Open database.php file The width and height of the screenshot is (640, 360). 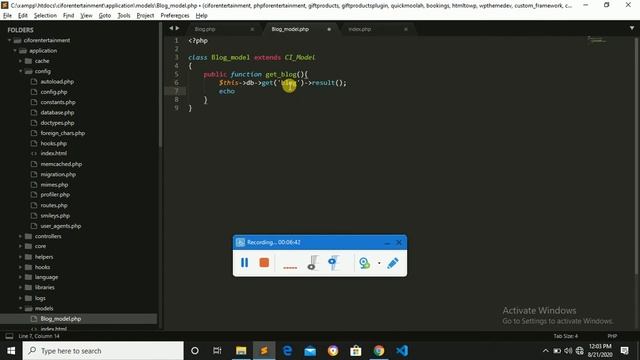[58, 112]
